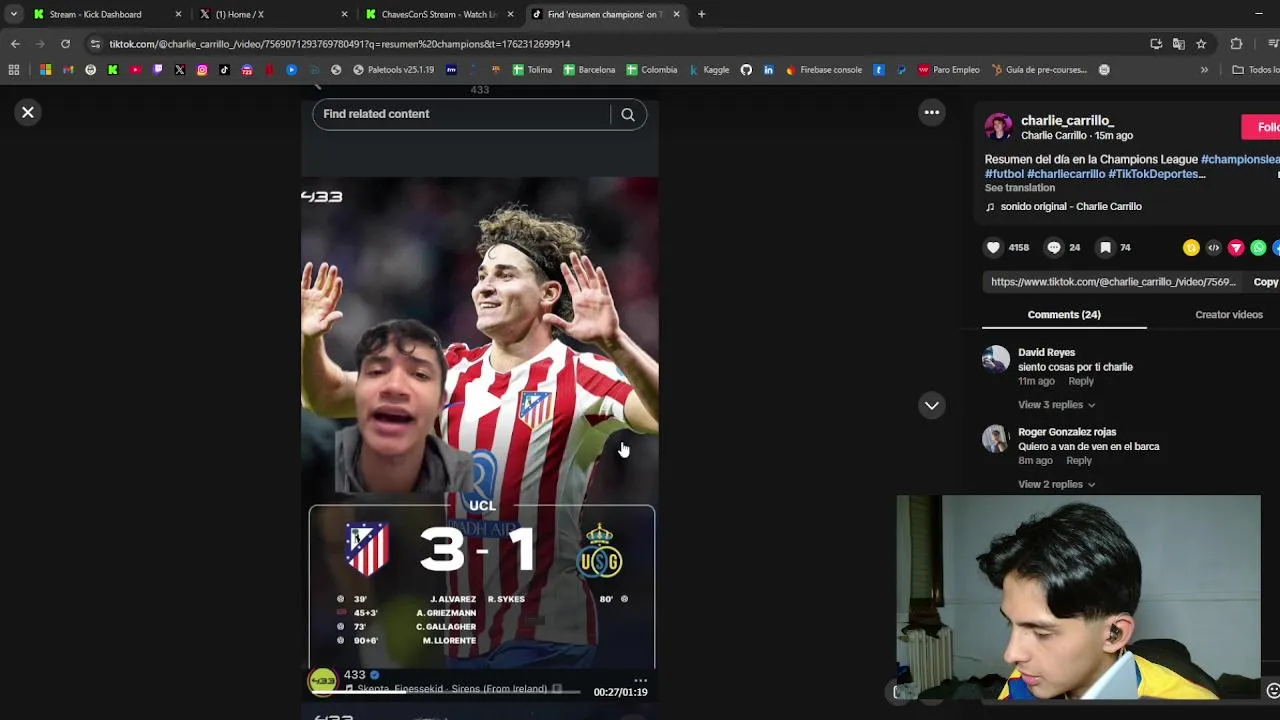The image size is (1280, 720).
Task: Open the three-dot more options menu
Action: click(x=931, y=113)
